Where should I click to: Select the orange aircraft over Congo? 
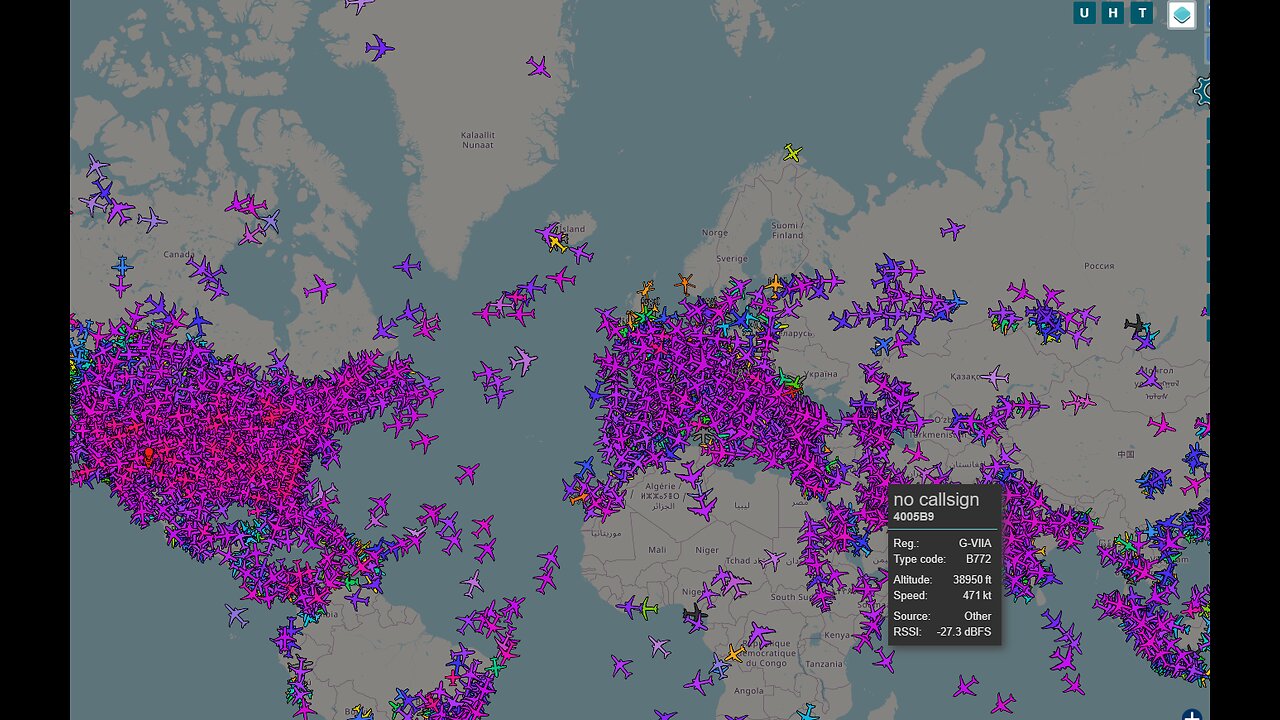(735, 654)
